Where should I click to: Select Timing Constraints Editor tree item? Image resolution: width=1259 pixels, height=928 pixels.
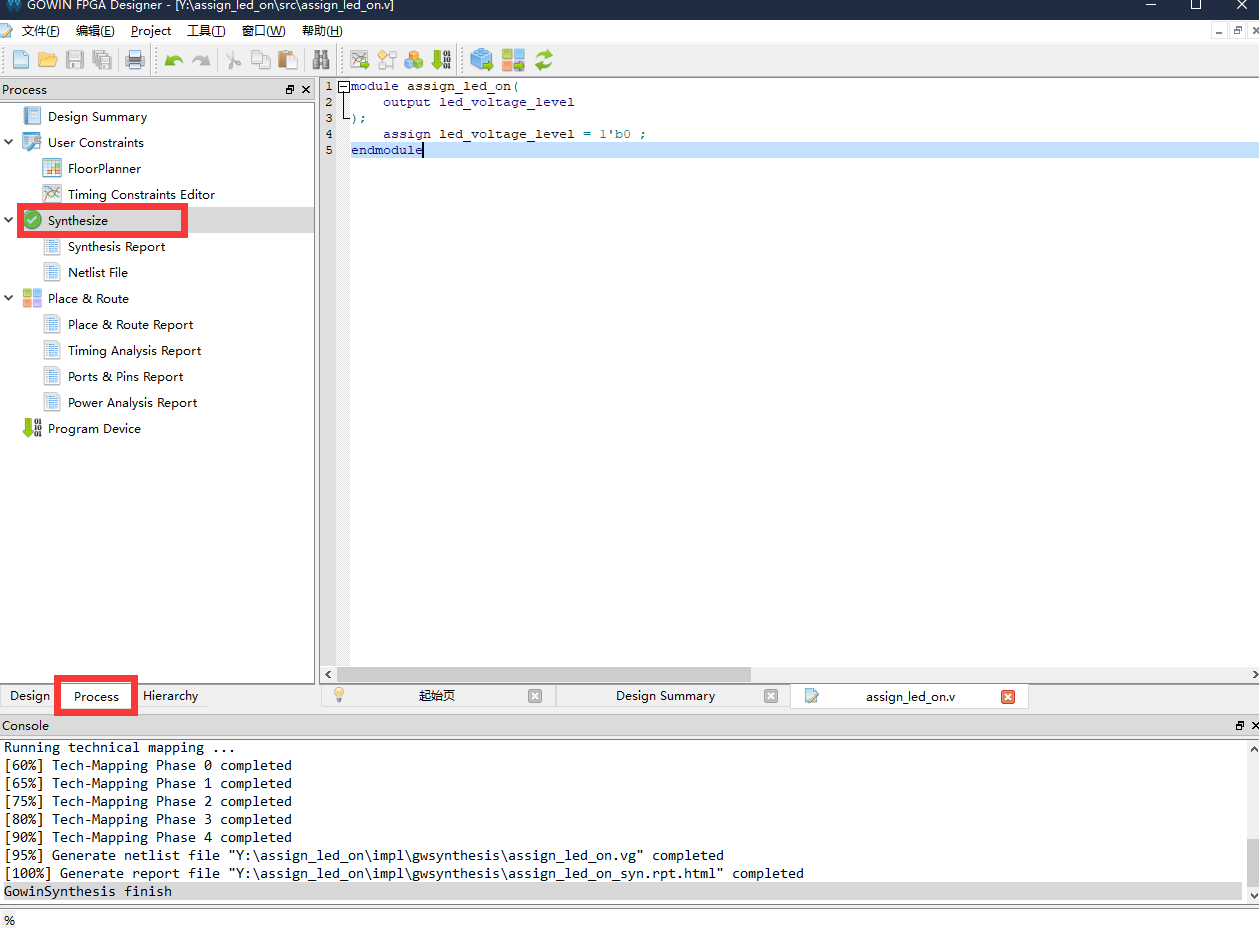[141, 195]
